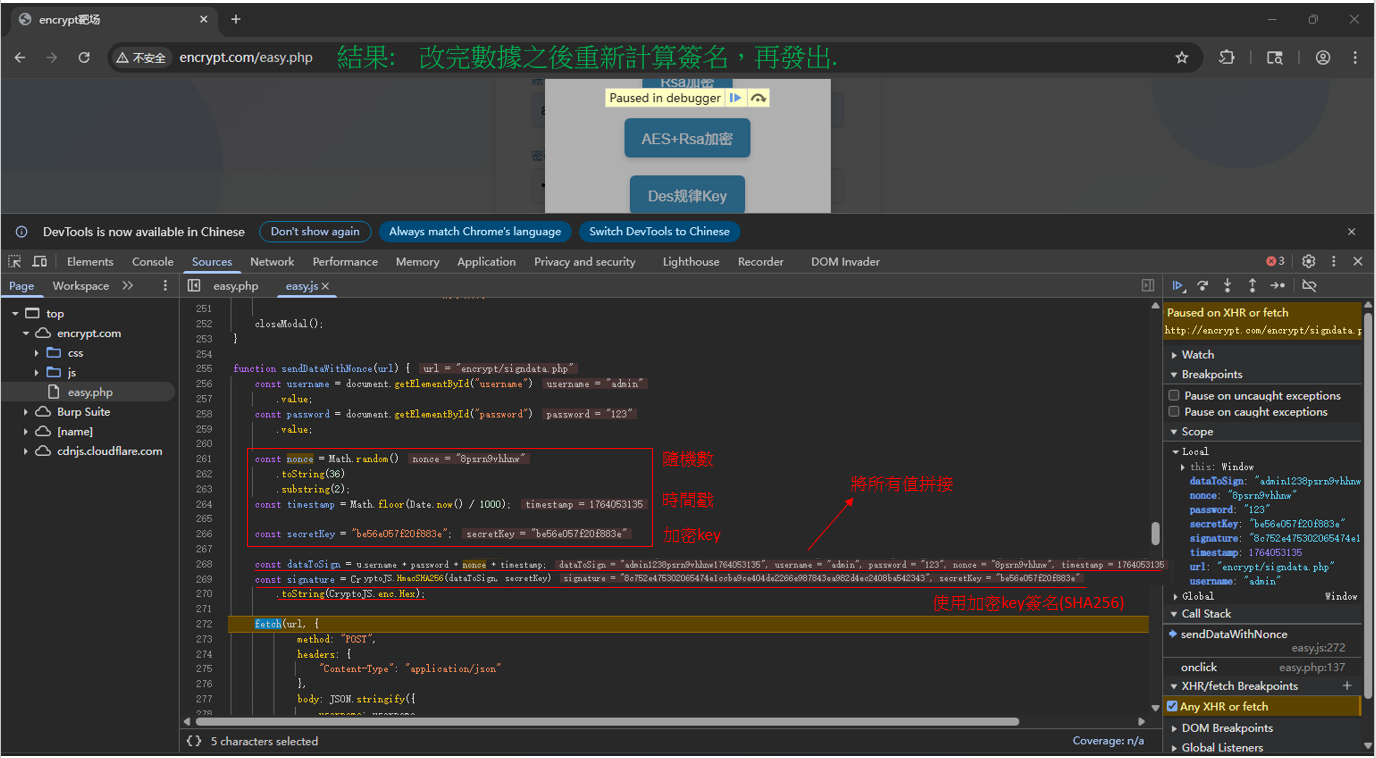
Task: Click Don't show again button
Action: coord(315,232)
